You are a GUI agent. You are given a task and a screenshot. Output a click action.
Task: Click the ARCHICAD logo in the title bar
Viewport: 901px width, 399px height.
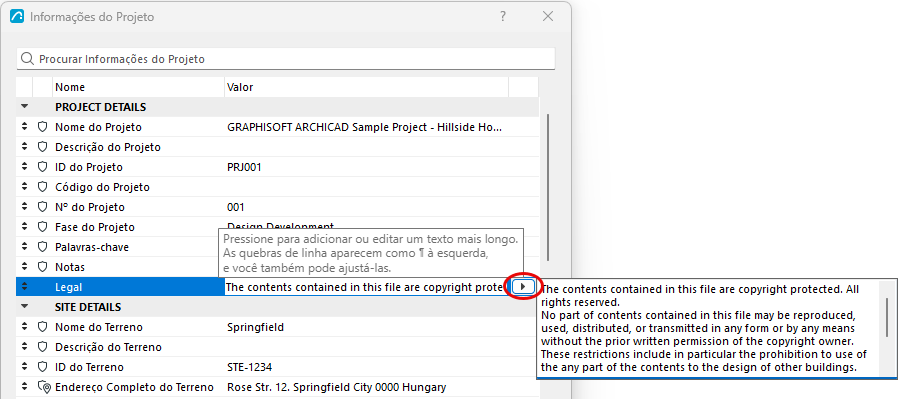tap(17, 16)
